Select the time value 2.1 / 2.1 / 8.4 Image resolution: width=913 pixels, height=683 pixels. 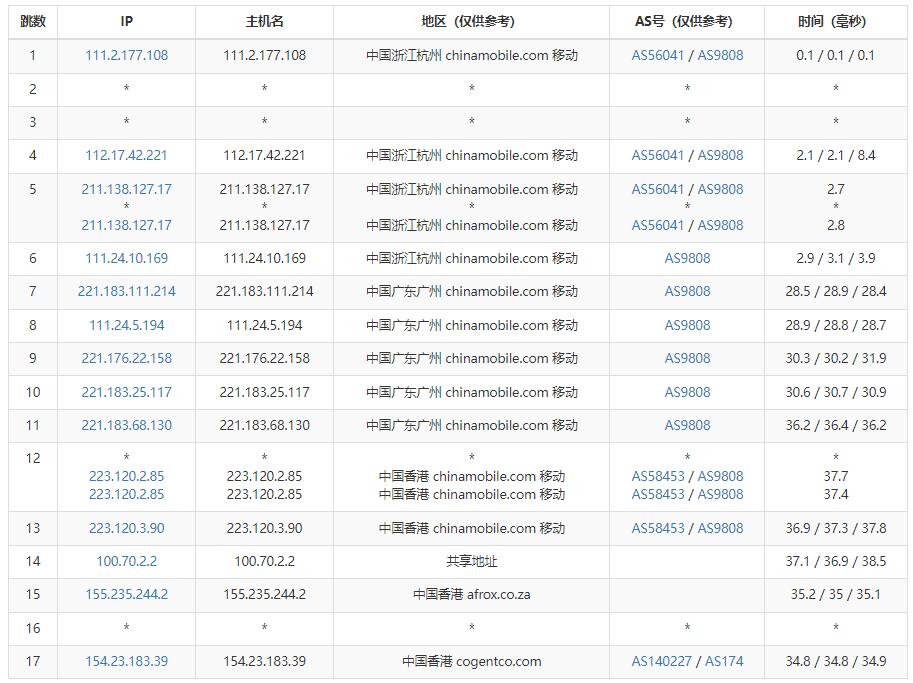(x=836, y=155)
